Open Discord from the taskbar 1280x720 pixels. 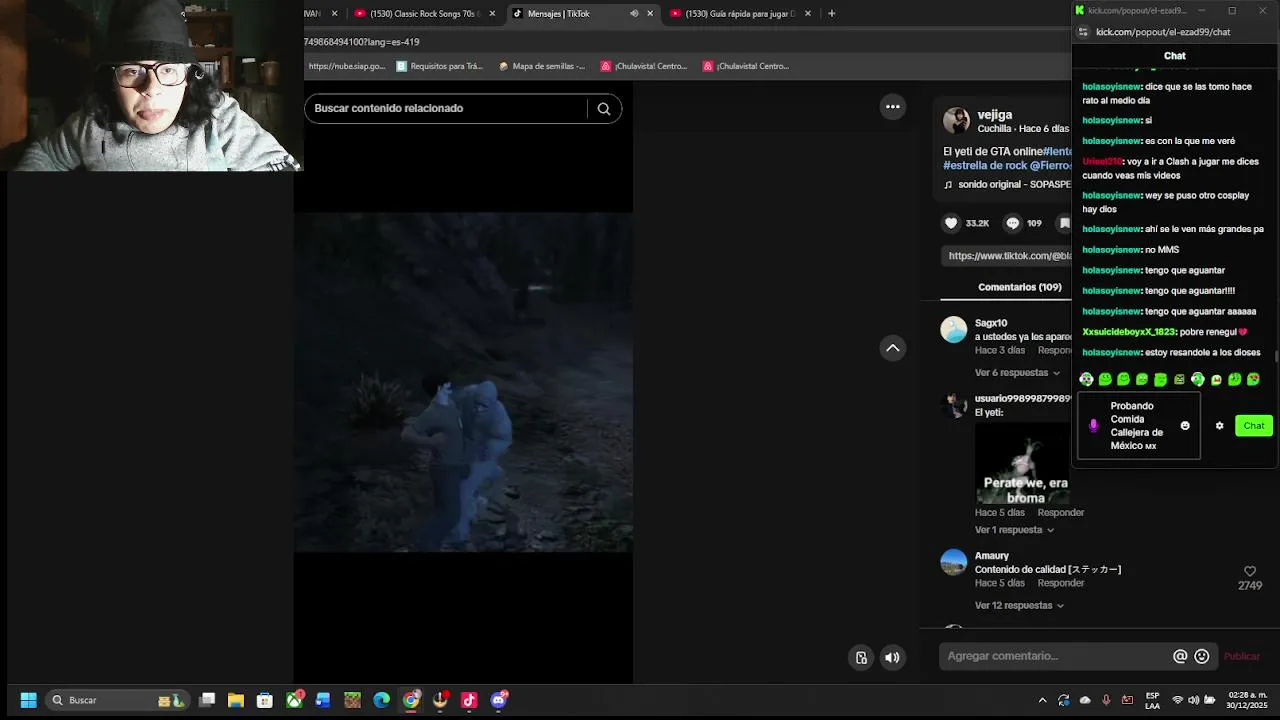click(x=498, y=700)
